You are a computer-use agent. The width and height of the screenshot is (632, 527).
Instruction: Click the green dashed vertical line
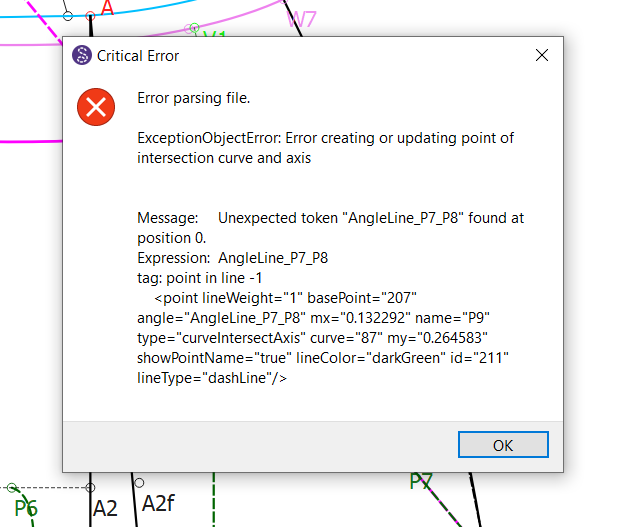[x=214, y=500]
